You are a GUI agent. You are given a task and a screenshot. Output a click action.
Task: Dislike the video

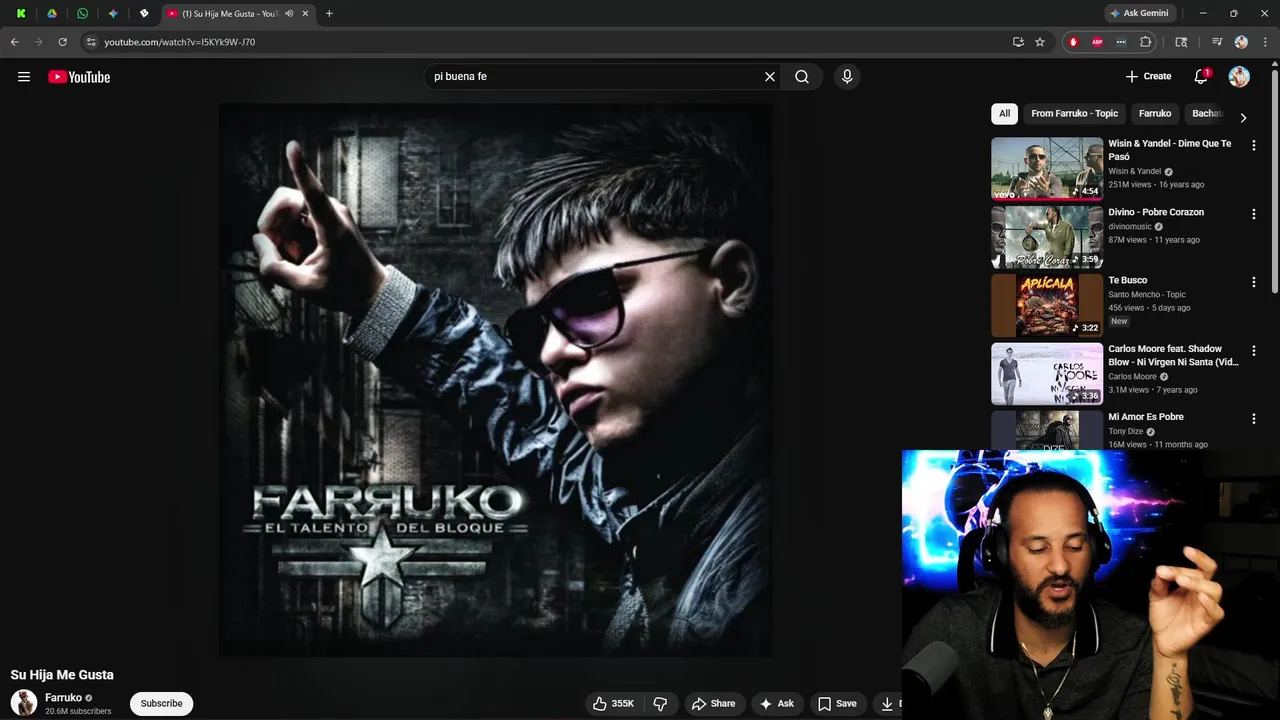pyautogui.click(x=660, y=704)
